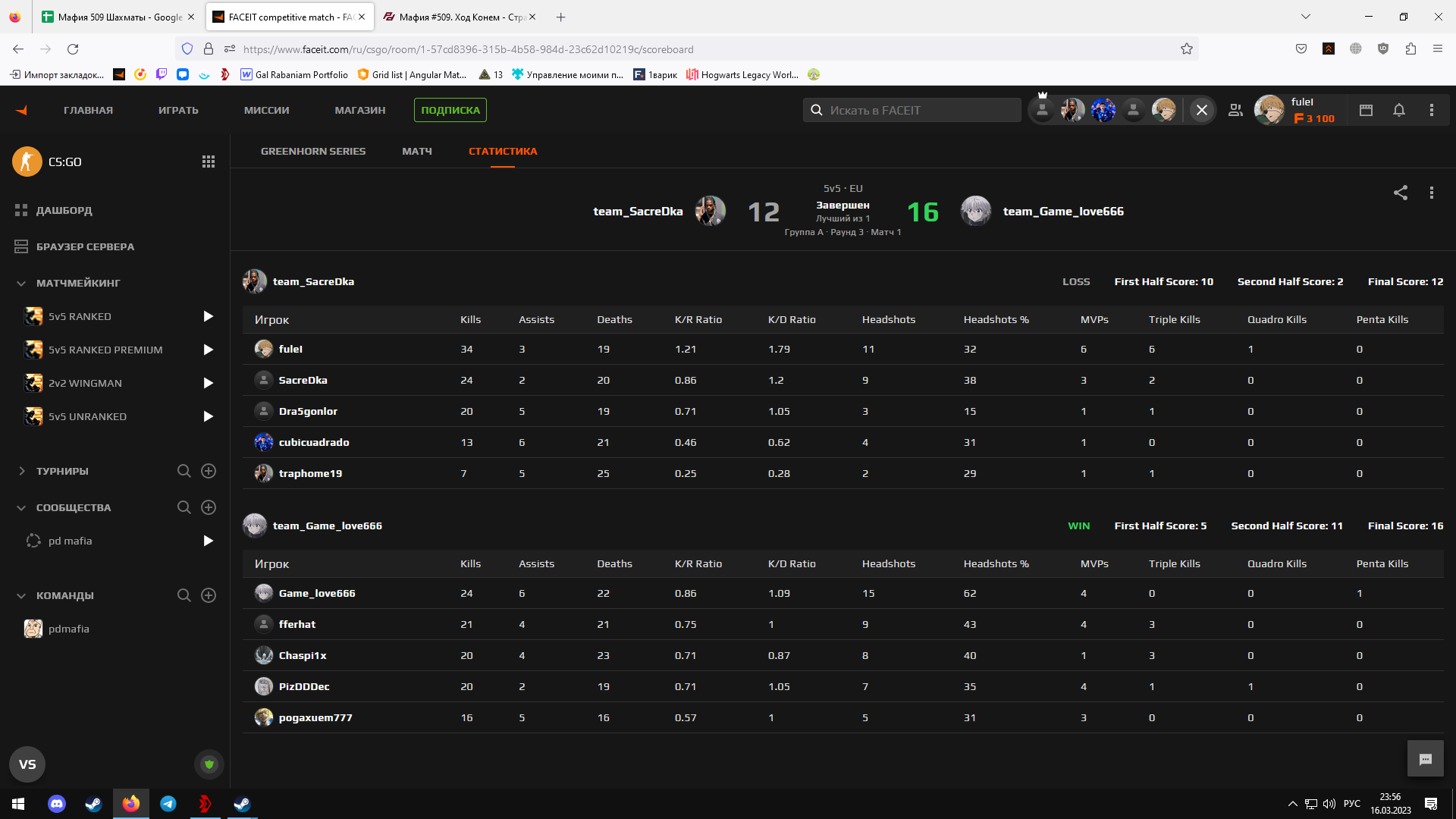Click the FACEIT logo home icon
Screen dimensions: 1456x819
tap(21, 110)
